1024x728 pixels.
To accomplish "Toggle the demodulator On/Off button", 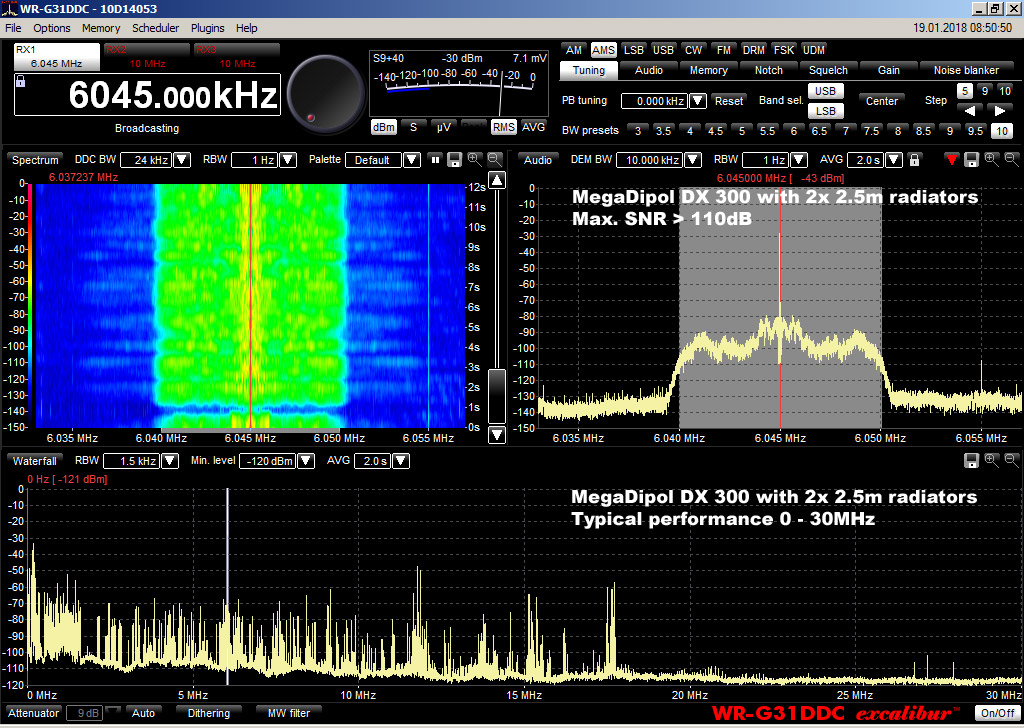I will (x=997, y=713).
